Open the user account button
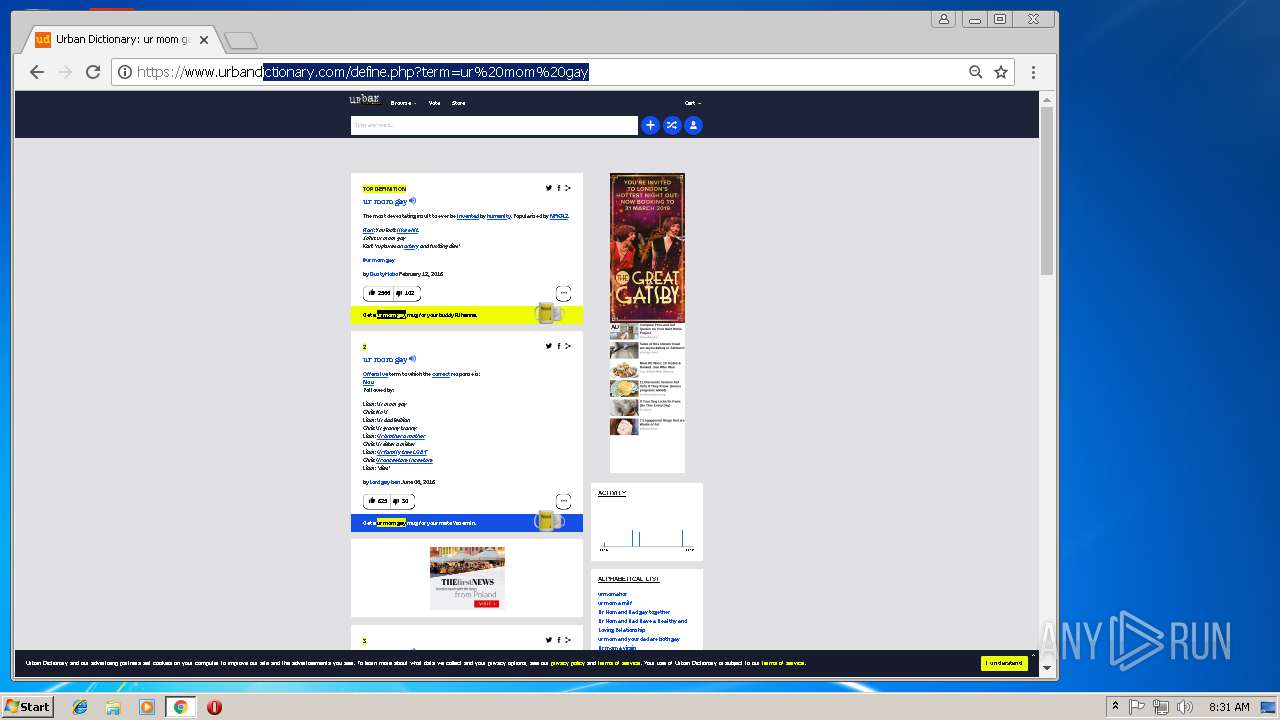This screenshot has width=1280, height=720. pyautogui.click(x=693, y=125)
